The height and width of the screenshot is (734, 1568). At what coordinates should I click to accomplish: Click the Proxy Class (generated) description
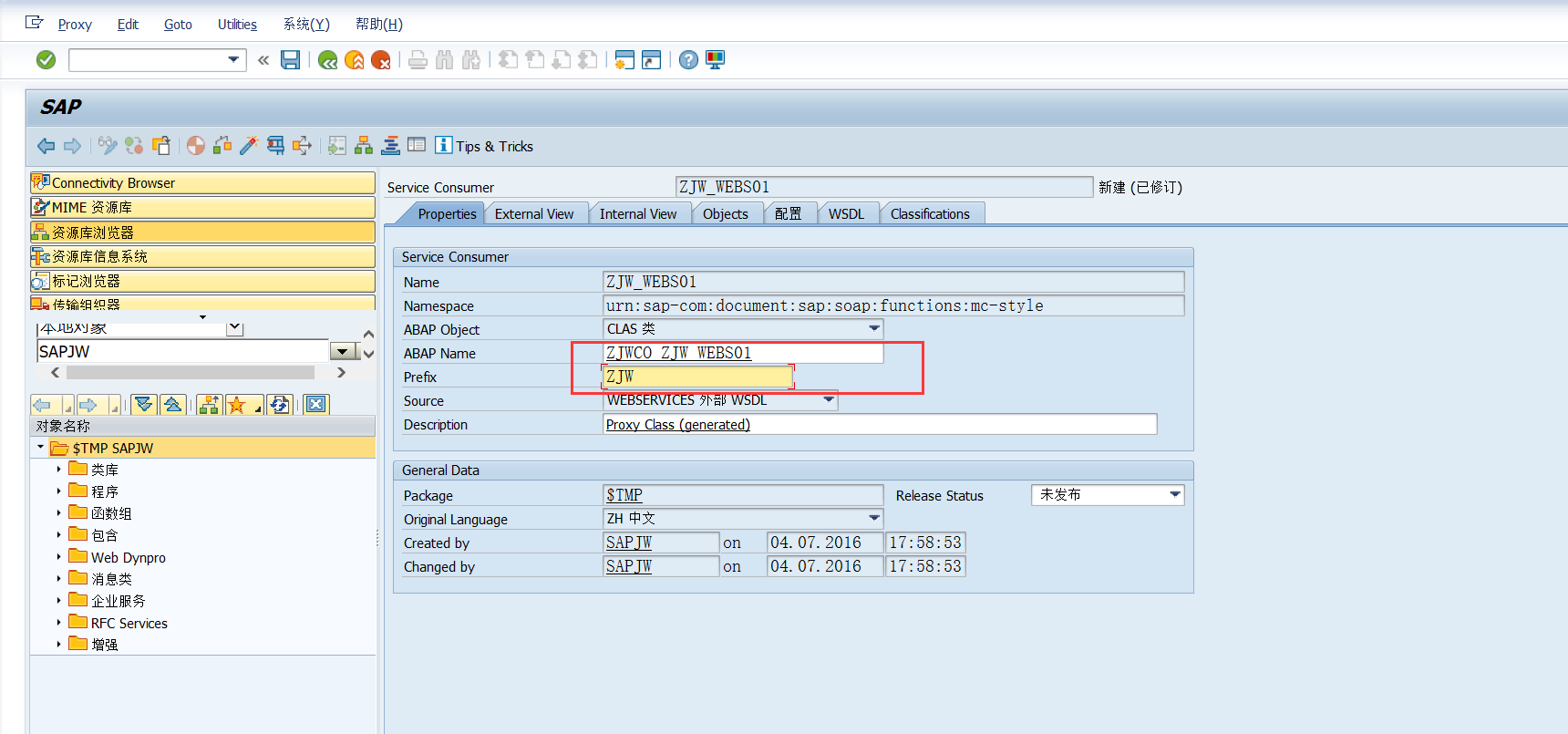click(678, 424)
